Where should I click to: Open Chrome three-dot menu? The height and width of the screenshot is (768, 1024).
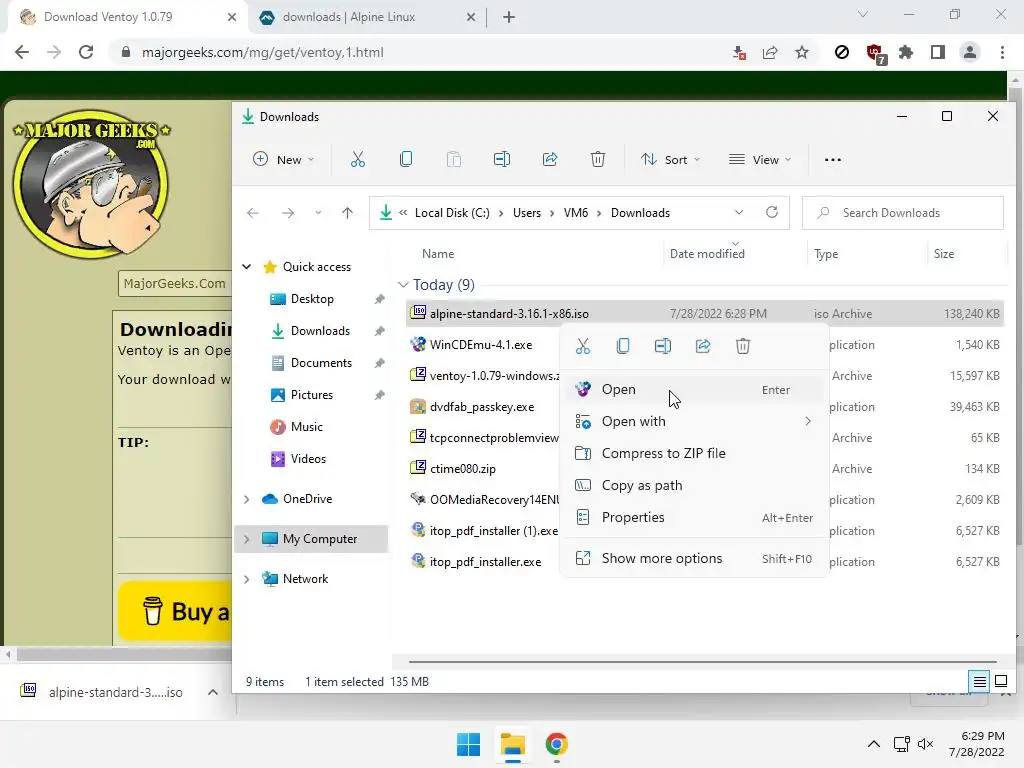pos(1002,52)
